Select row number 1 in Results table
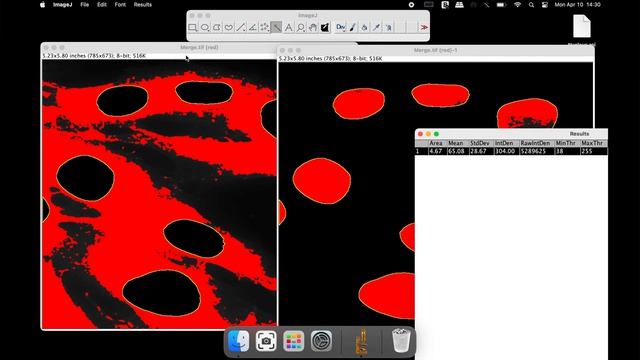The width and height of the screenshot is (640, 360). 418,151
